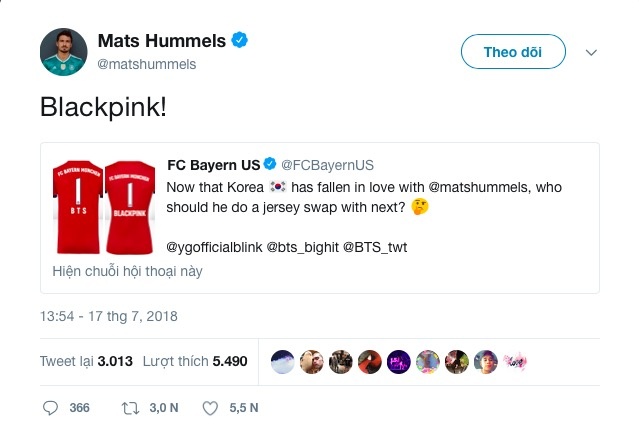This screenshot has height=435, width=639.
Task: Click the reply speech bubble icon
Action: click(52, 408)
